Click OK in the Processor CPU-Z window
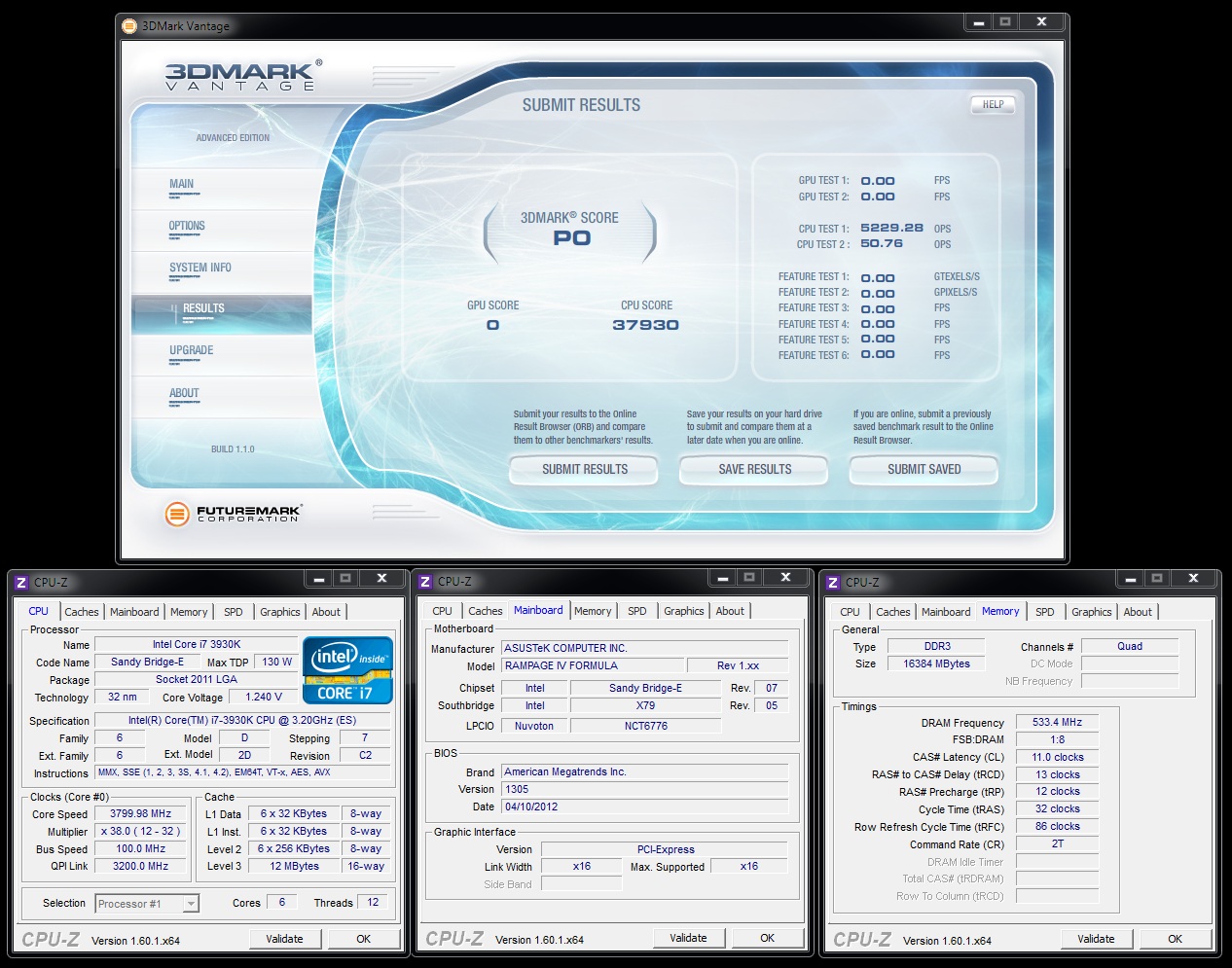Screen dimensions: 1232x968 (x=364, y=939)
